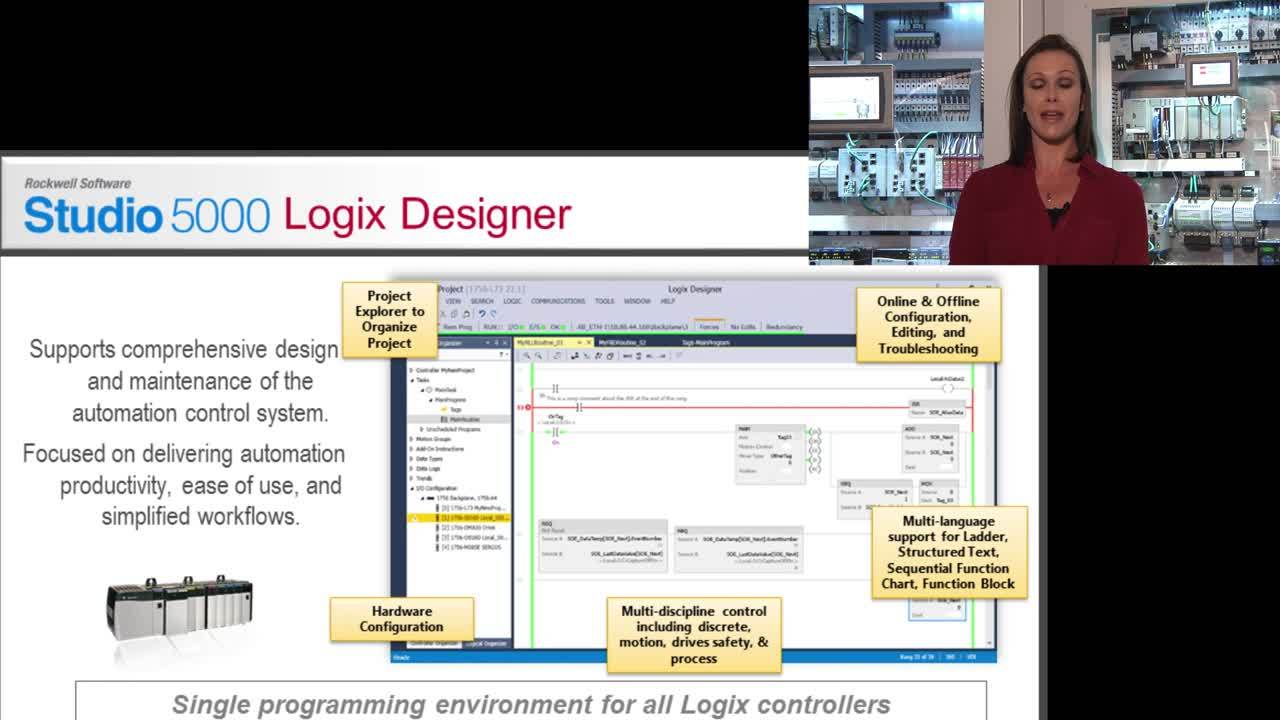Collapse the MainProgram tree node
This screenshot has height=720, width=1280.
431,400
